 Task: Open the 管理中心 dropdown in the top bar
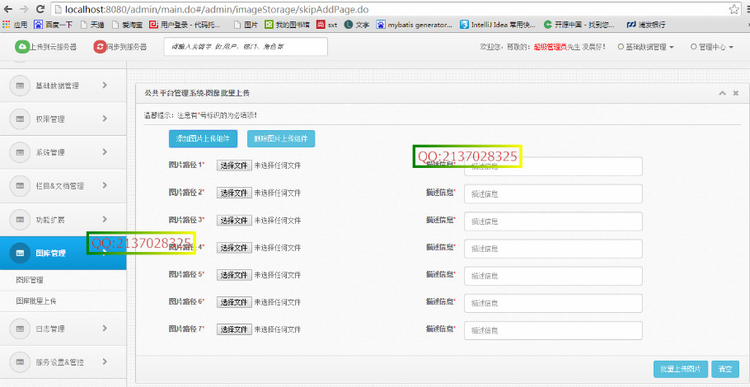click(x=712, y=47)
